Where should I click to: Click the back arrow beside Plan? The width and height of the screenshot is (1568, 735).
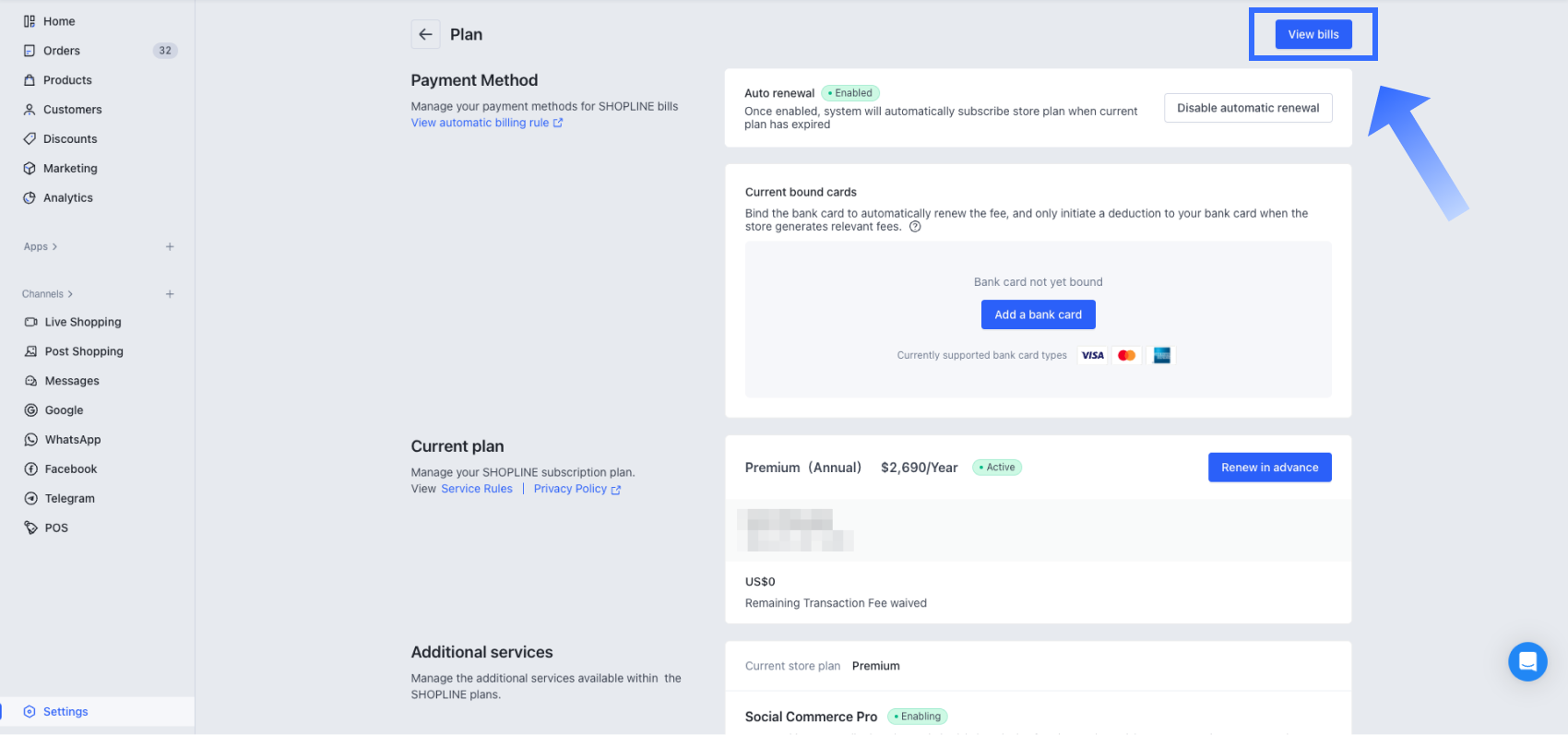pyautogui.click(x=425, y=34)
